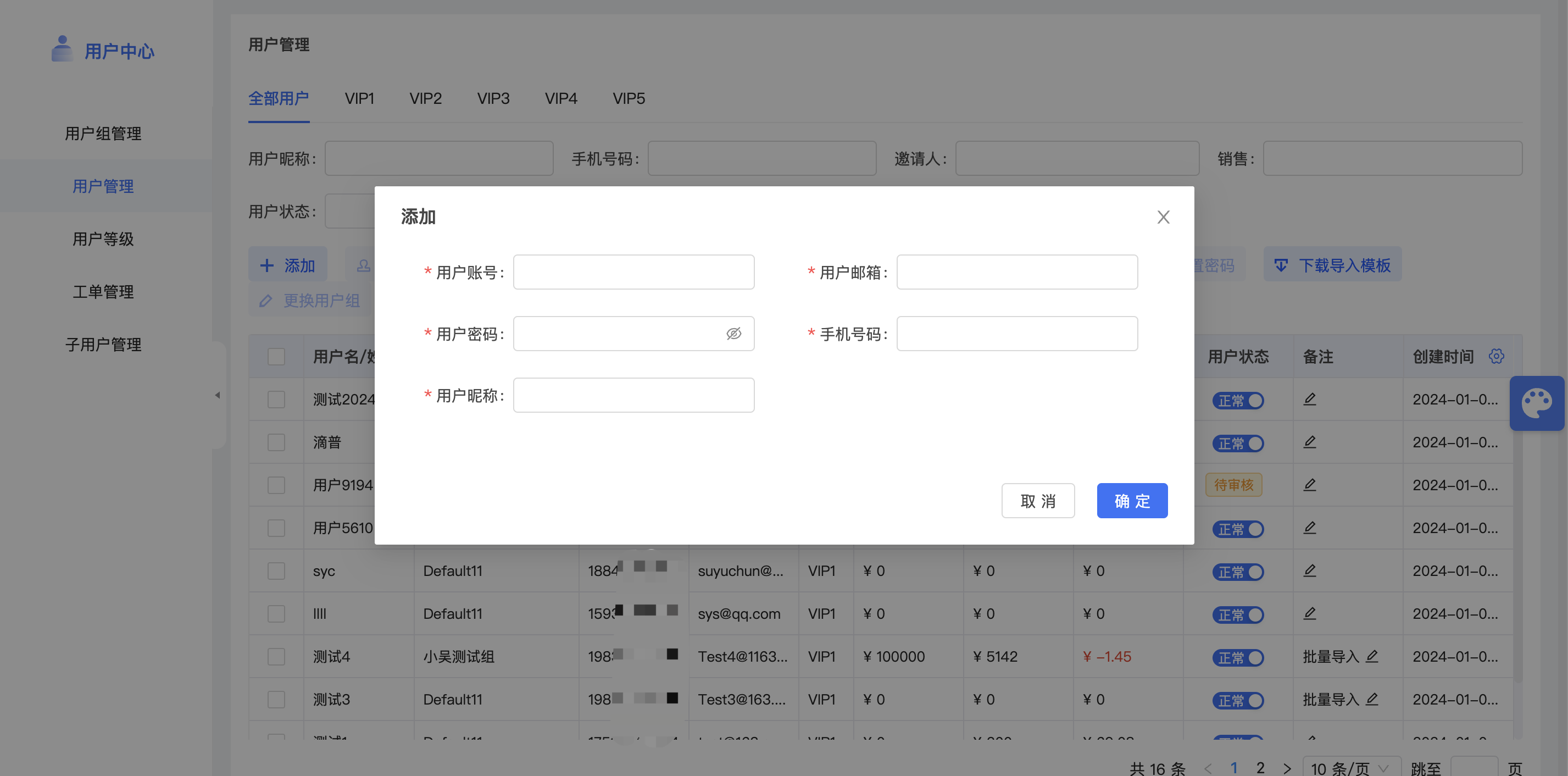Click the 添加 button with plus icon
Viewport: 1568px width, 776px height.
pyautogui.click(x=287, y=265)
